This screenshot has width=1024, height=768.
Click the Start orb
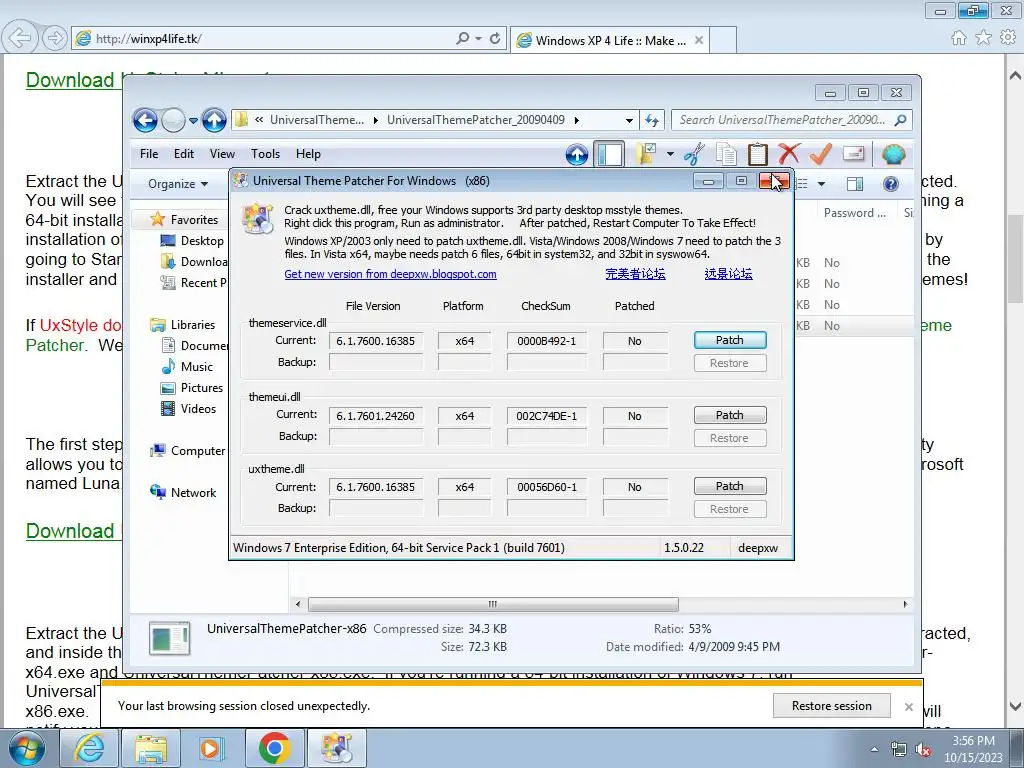(27, 748)
